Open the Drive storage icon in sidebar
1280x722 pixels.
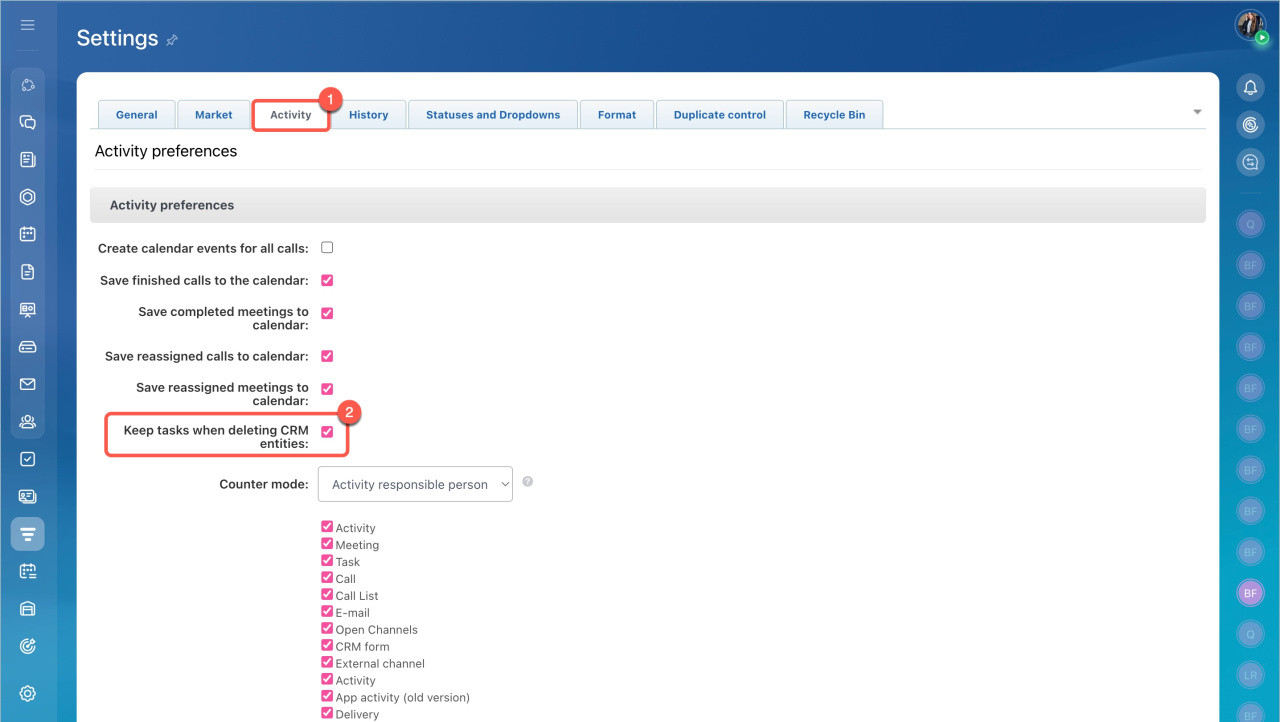[x=28, y=347]
